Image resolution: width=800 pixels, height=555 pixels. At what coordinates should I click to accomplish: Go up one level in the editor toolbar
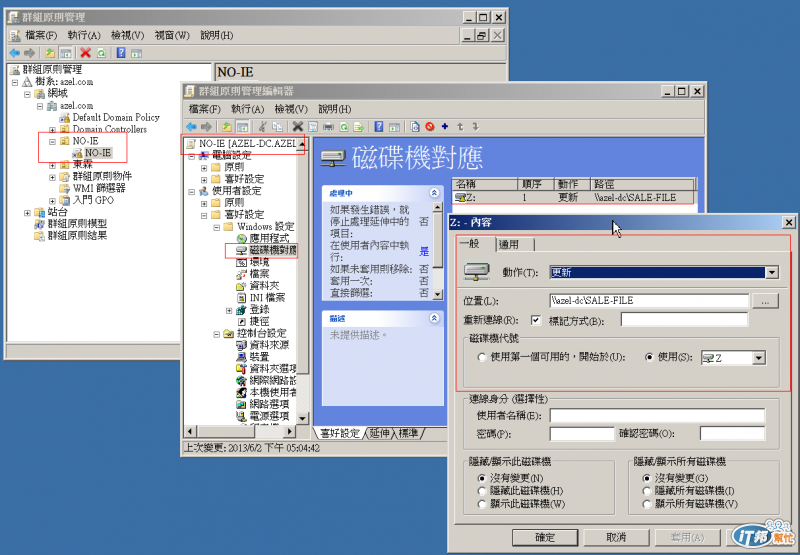(227, 127)
